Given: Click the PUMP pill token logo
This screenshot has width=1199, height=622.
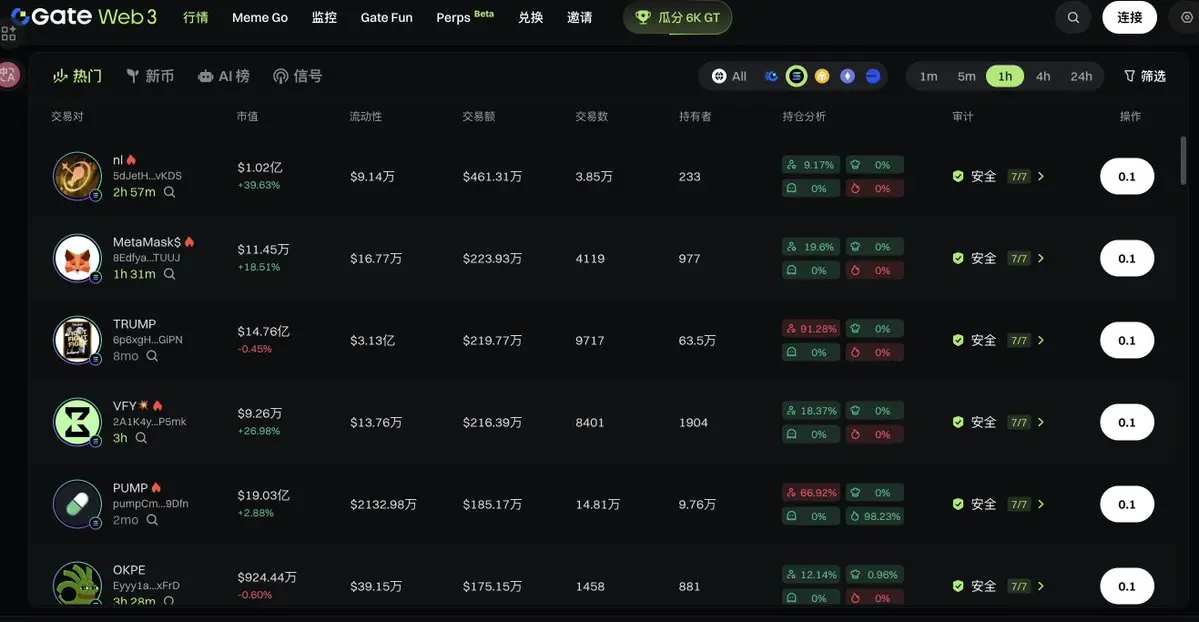Looking at the screenshot, I should coord(77,503).
